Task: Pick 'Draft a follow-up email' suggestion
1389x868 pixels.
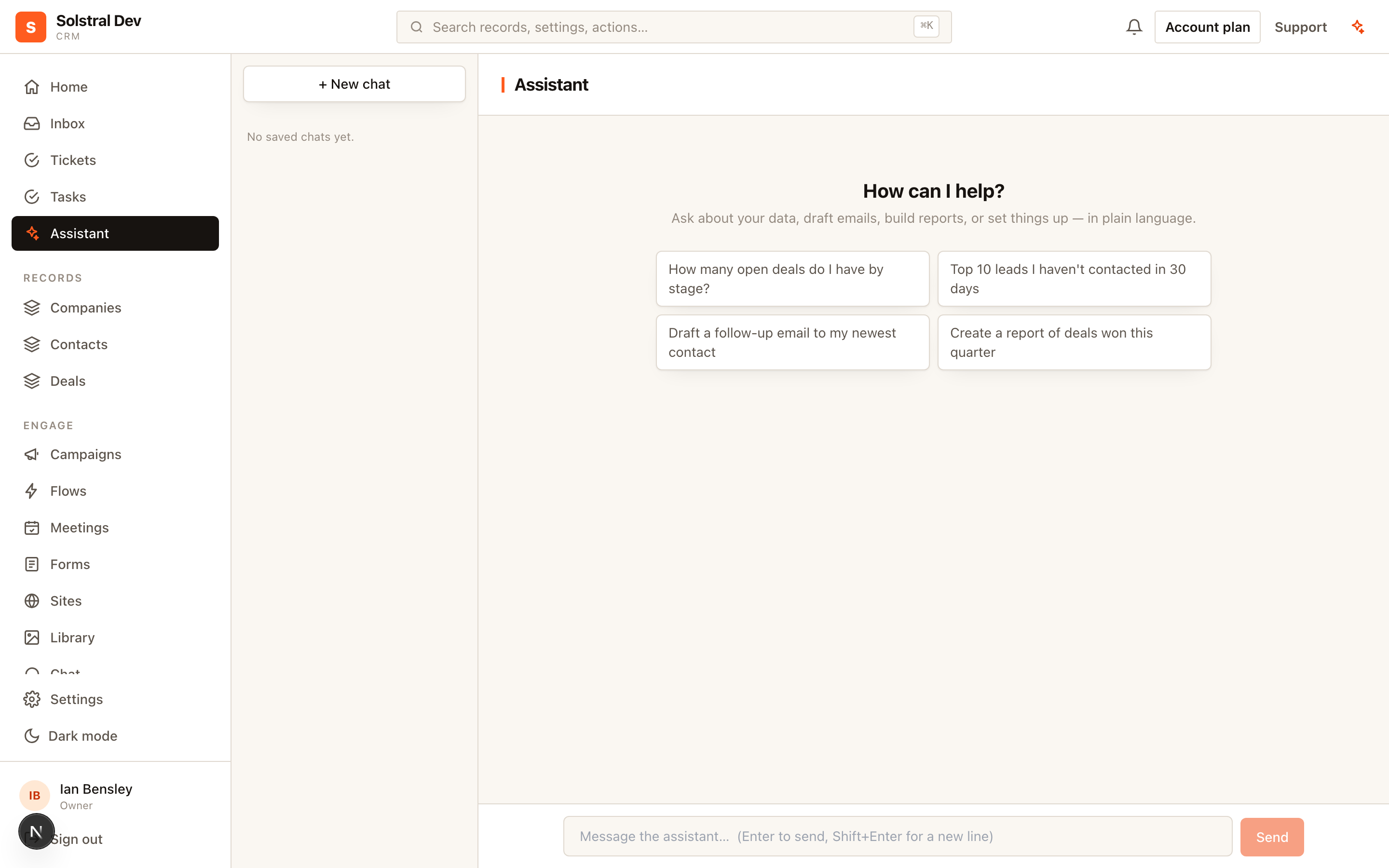Action: click(793, 343)
